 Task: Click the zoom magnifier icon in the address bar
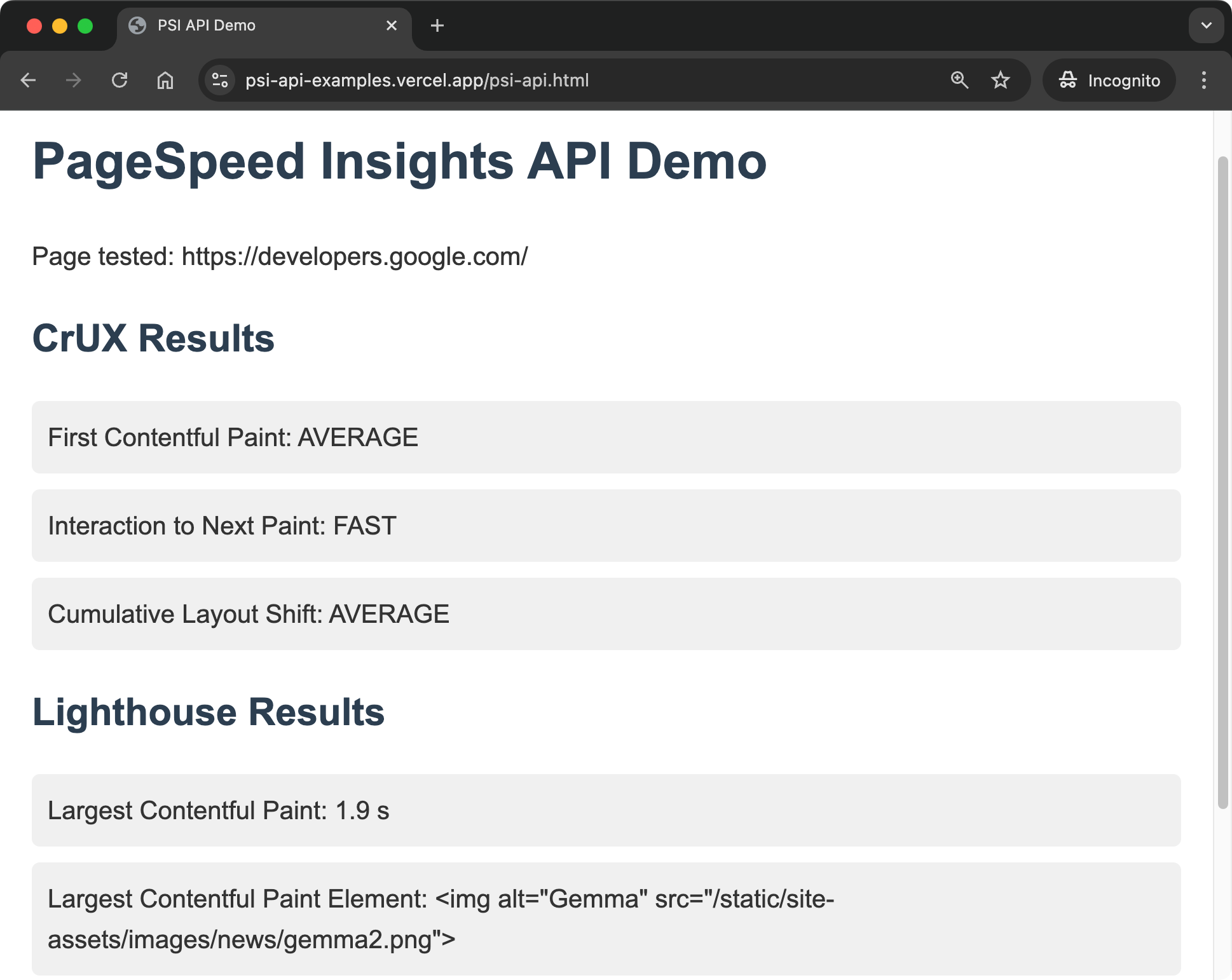tap(959, 80)
